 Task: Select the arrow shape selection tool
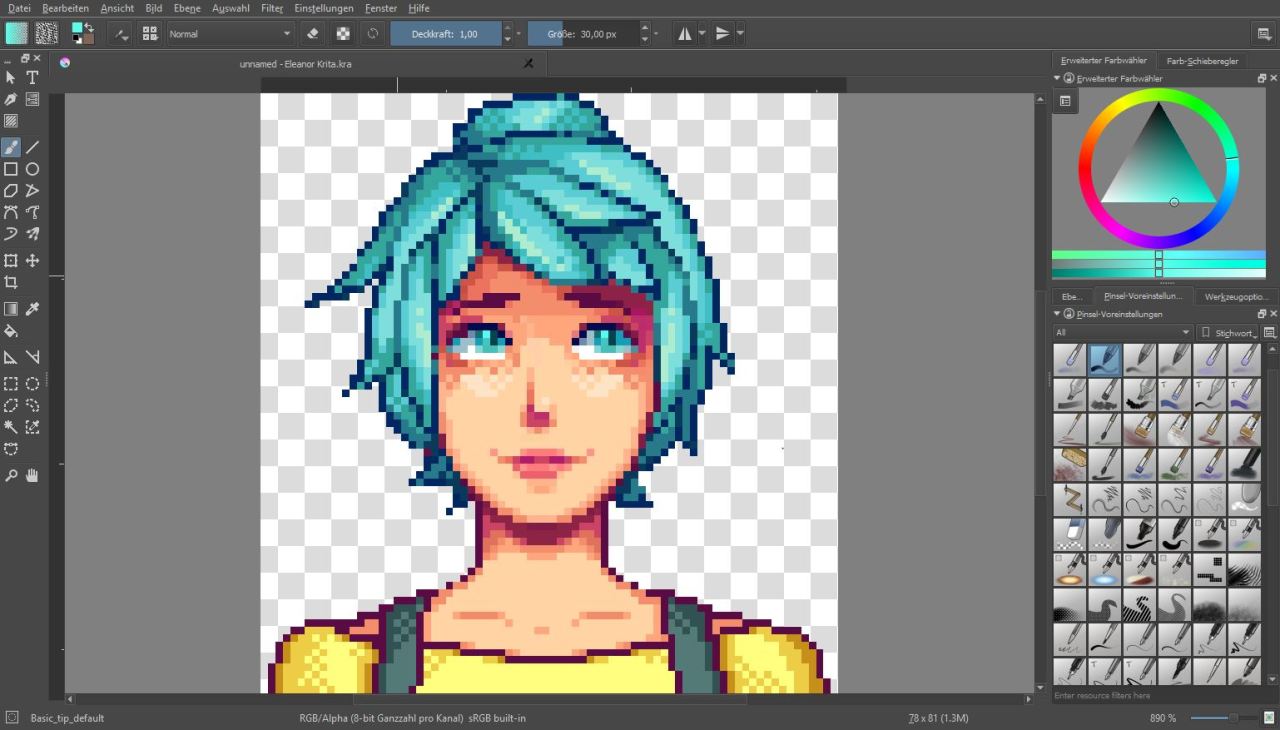pyautogui.click(x=11, y=78)
